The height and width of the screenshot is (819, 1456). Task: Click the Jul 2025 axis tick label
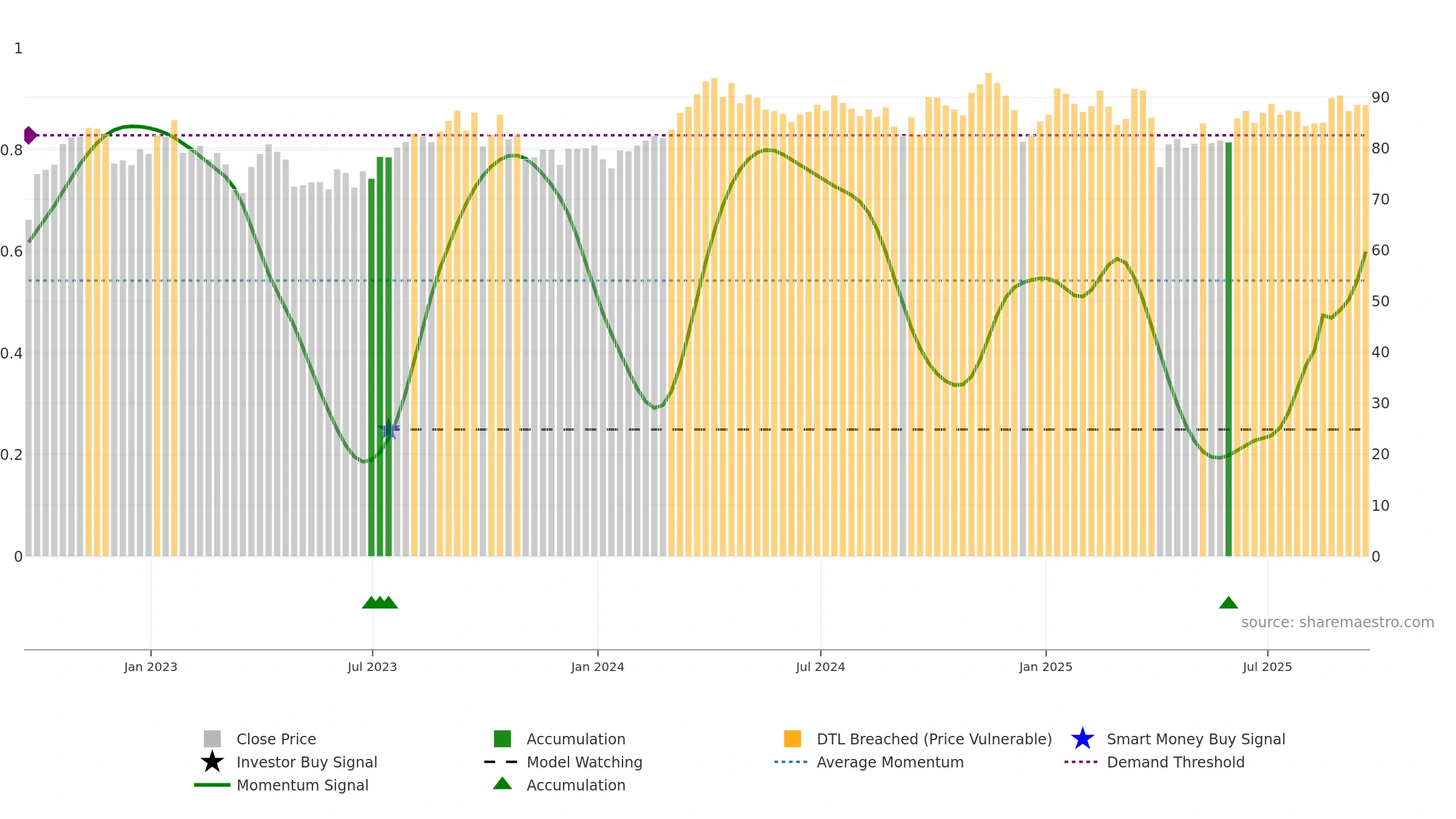click(1267, 667)
